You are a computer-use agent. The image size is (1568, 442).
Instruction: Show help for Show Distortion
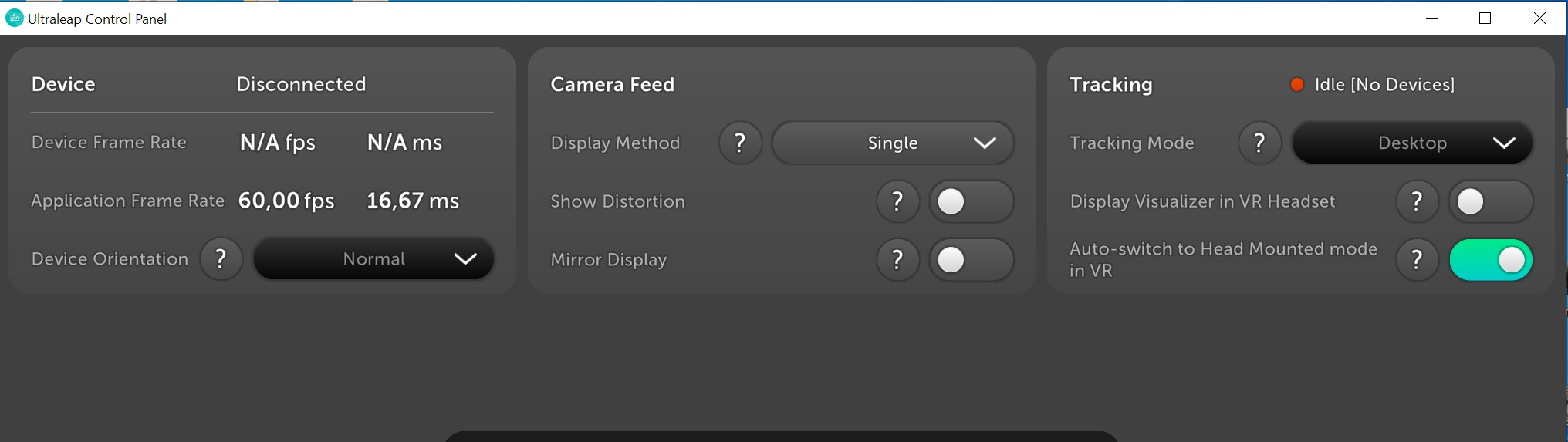pyautogui.click(x=897, y=201)
